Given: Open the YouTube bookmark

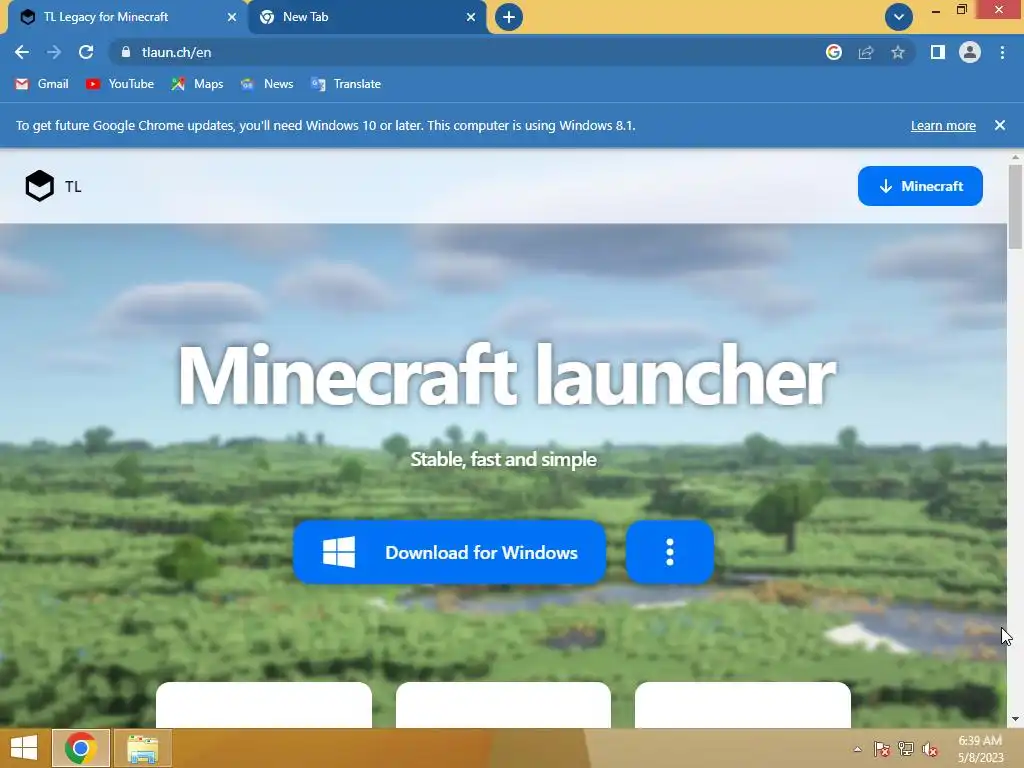Looking at the screenshot, I should pyautogui.click(x=120, y=84).
